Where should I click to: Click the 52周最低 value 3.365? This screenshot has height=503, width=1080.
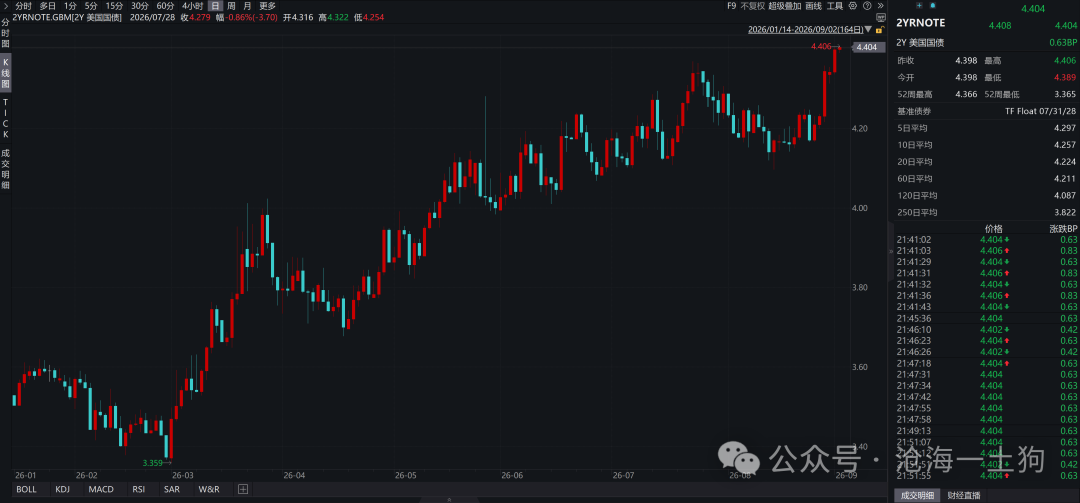(1064, 94)
